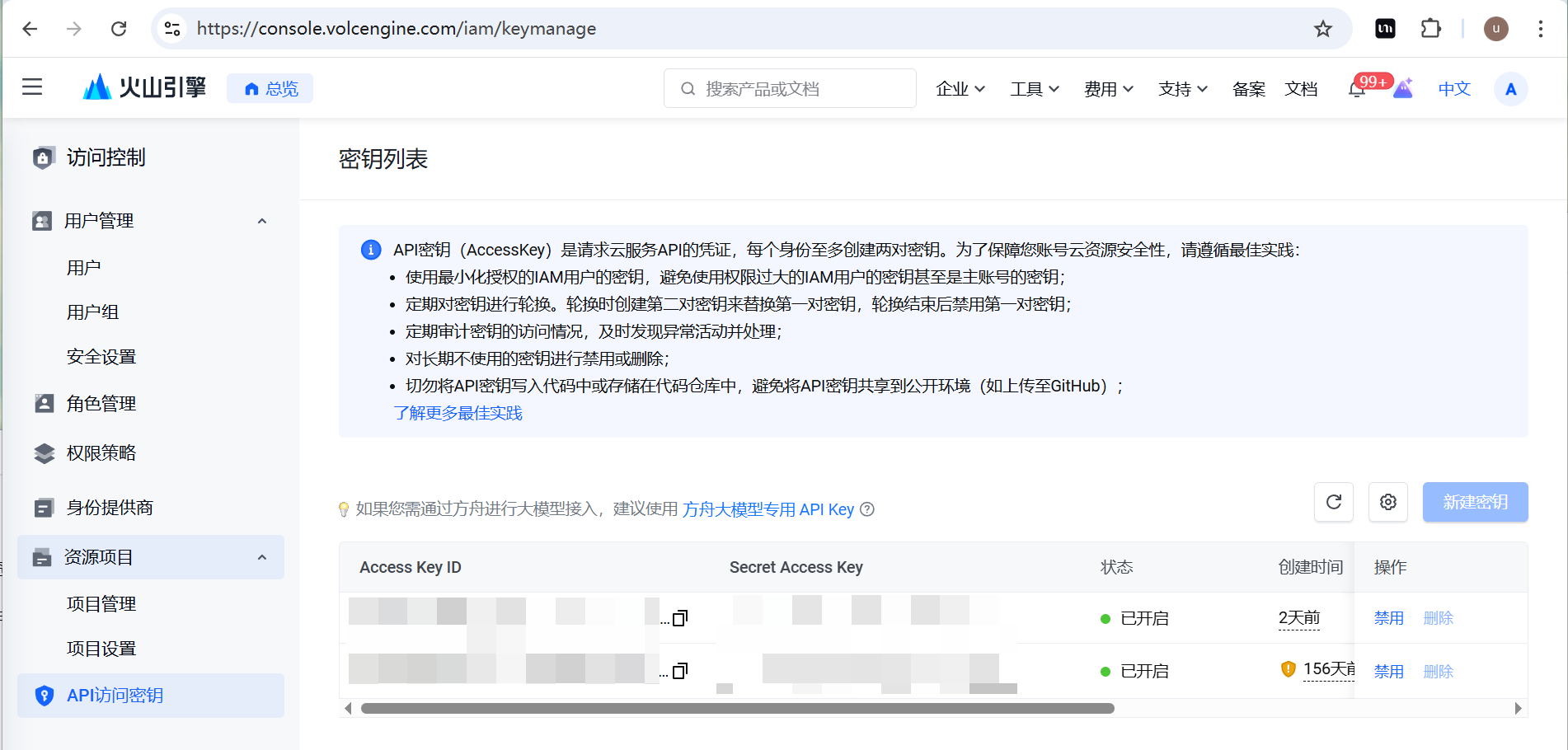The image size is (1568, 750).
Task: Click 禁用 for the 156天前 key
Action: [1389, 672]
